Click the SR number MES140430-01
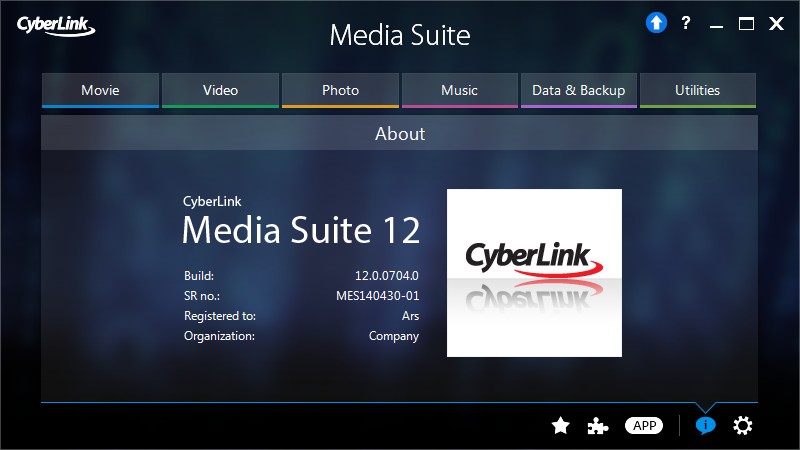800x450 pixels. [x=378, y=296]
